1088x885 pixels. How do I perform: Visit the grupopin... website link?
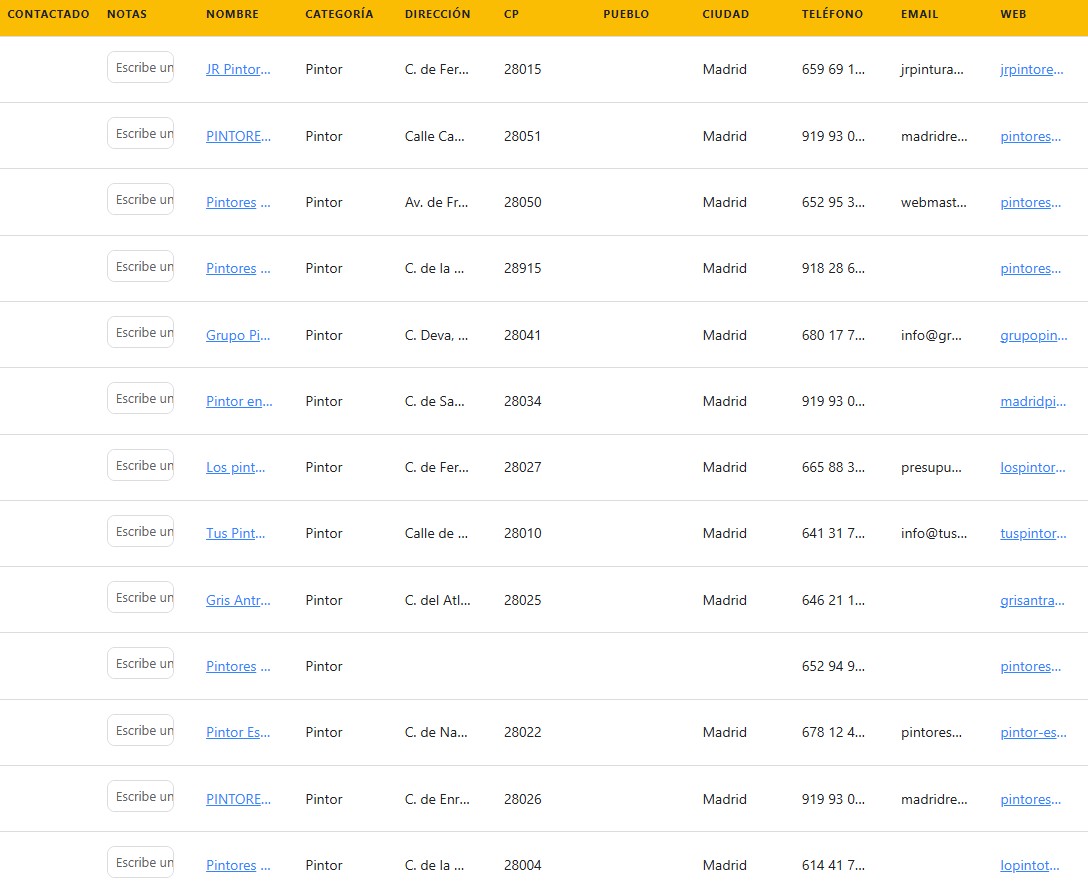(x=1033, y=335)
